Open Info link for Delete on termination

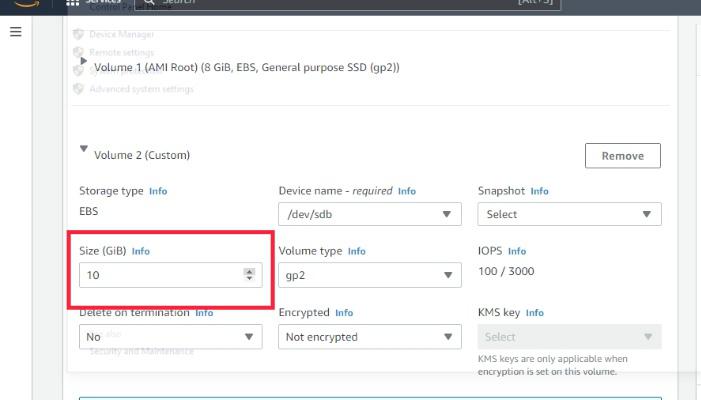[204, 313]
